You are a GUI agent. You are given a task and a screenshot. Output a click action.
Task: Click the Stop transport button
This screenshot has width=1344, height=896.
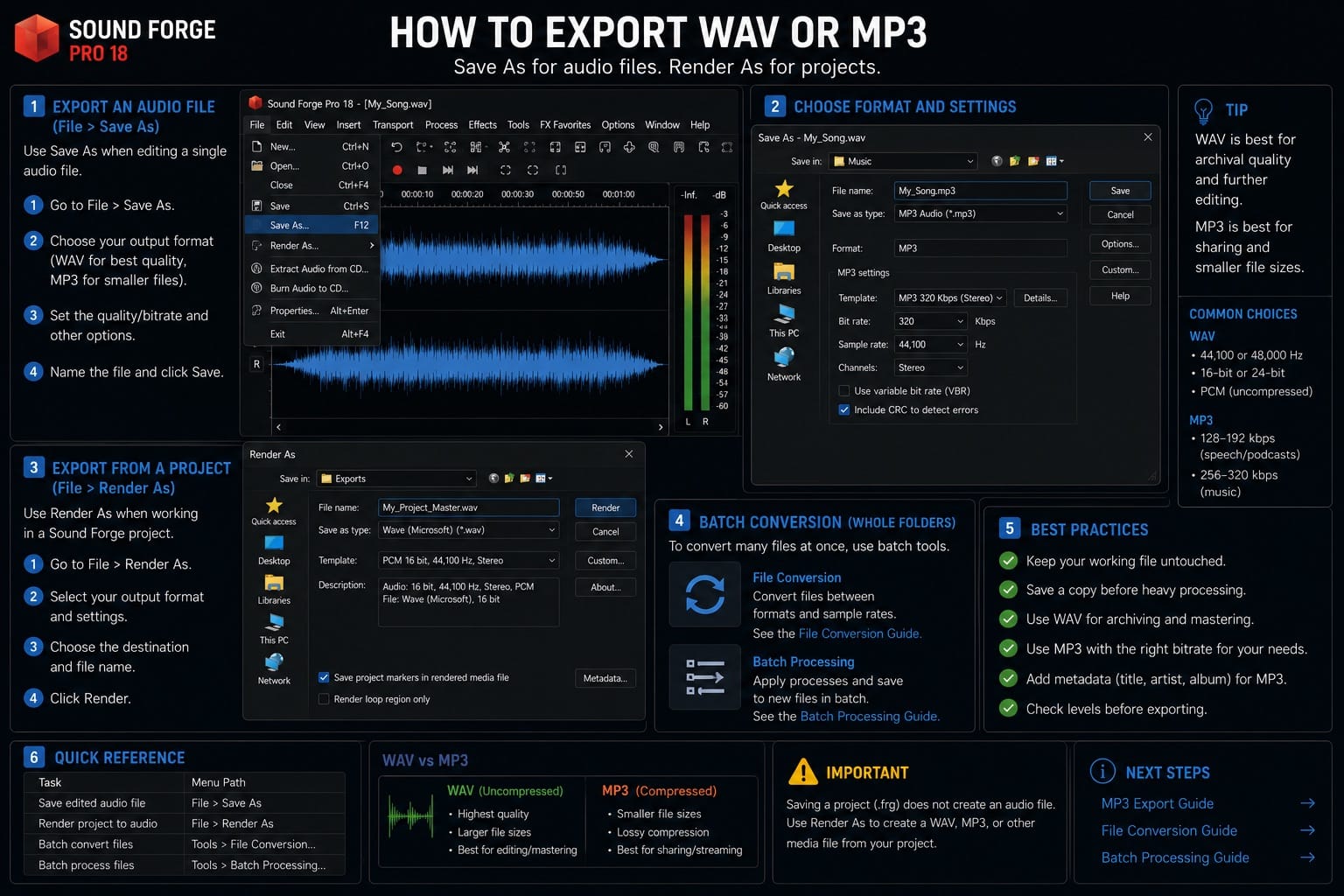pyautogui.click(x=423, y=170)
